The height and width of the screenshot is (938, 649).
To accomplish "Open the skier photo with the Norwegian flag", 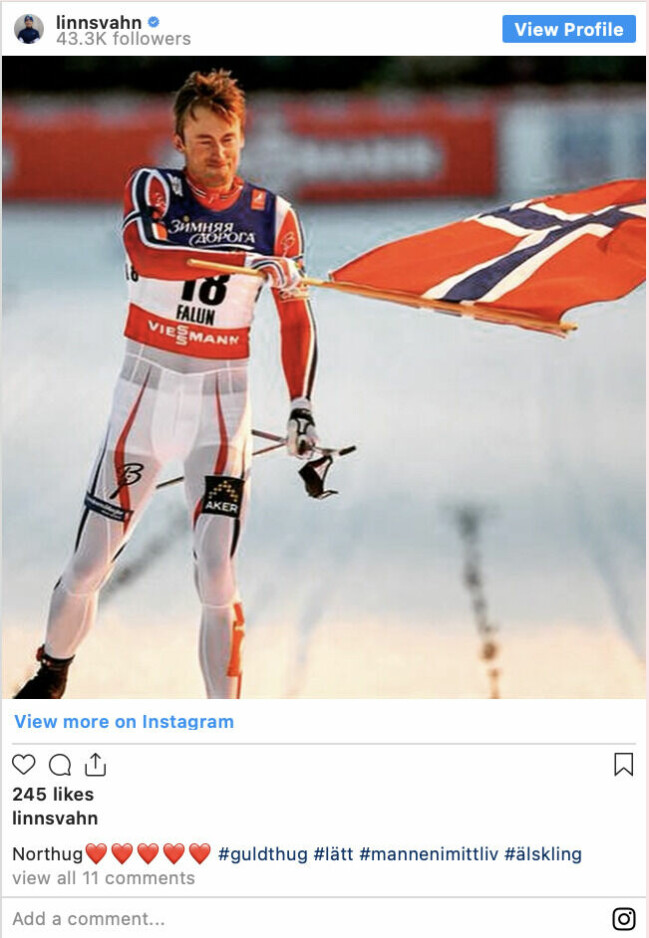I will [324, 377].
